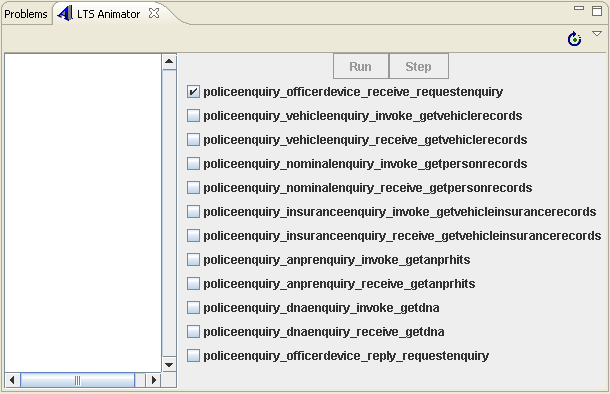Screen dimensions: 610x394
Task: Uncheck policeenquiry_officerdevice_receive_requestenquiry checkbox
Action: coord(193,92)
